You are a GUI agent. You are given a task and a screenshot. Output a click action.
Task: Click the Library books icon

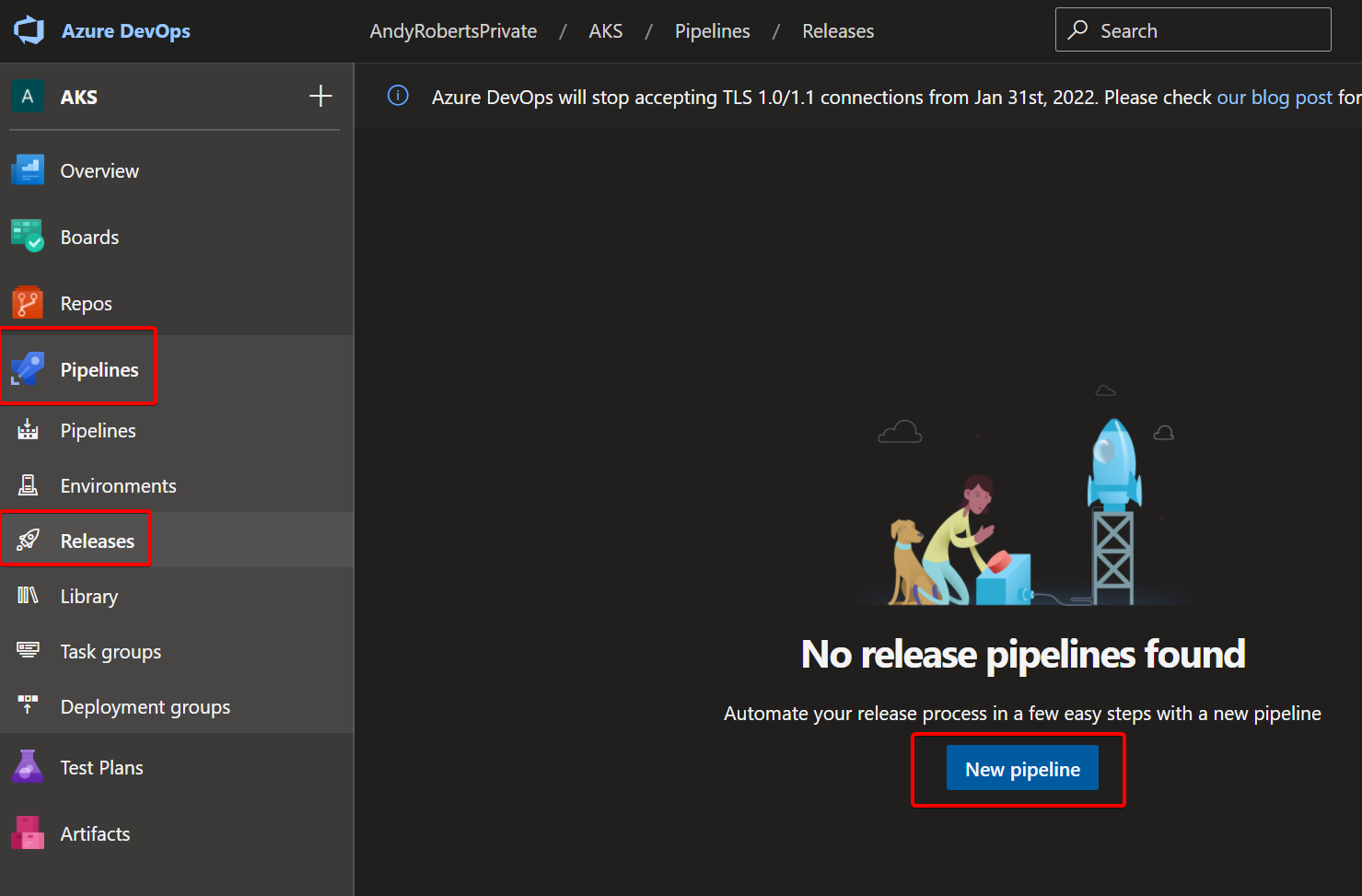pos(28,595)
